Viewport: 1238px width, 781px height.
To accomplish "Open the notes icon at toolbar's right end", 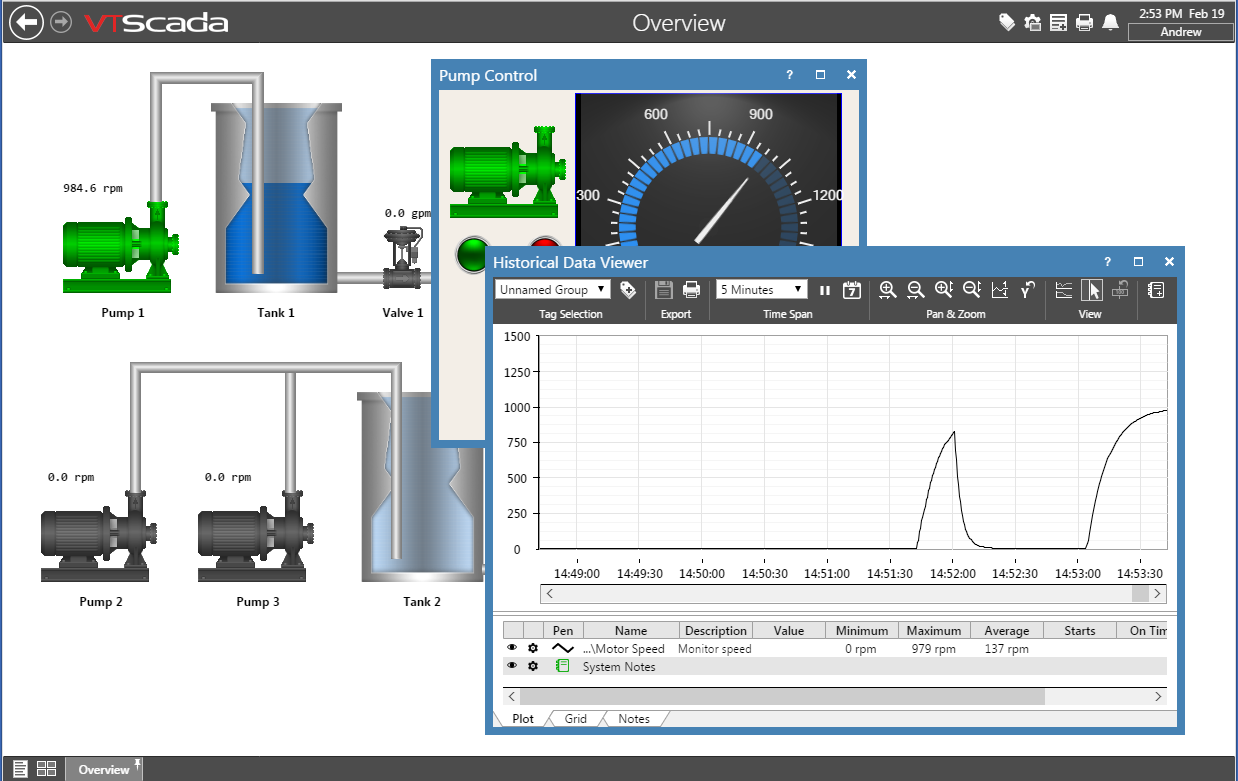I will 1155,290.
